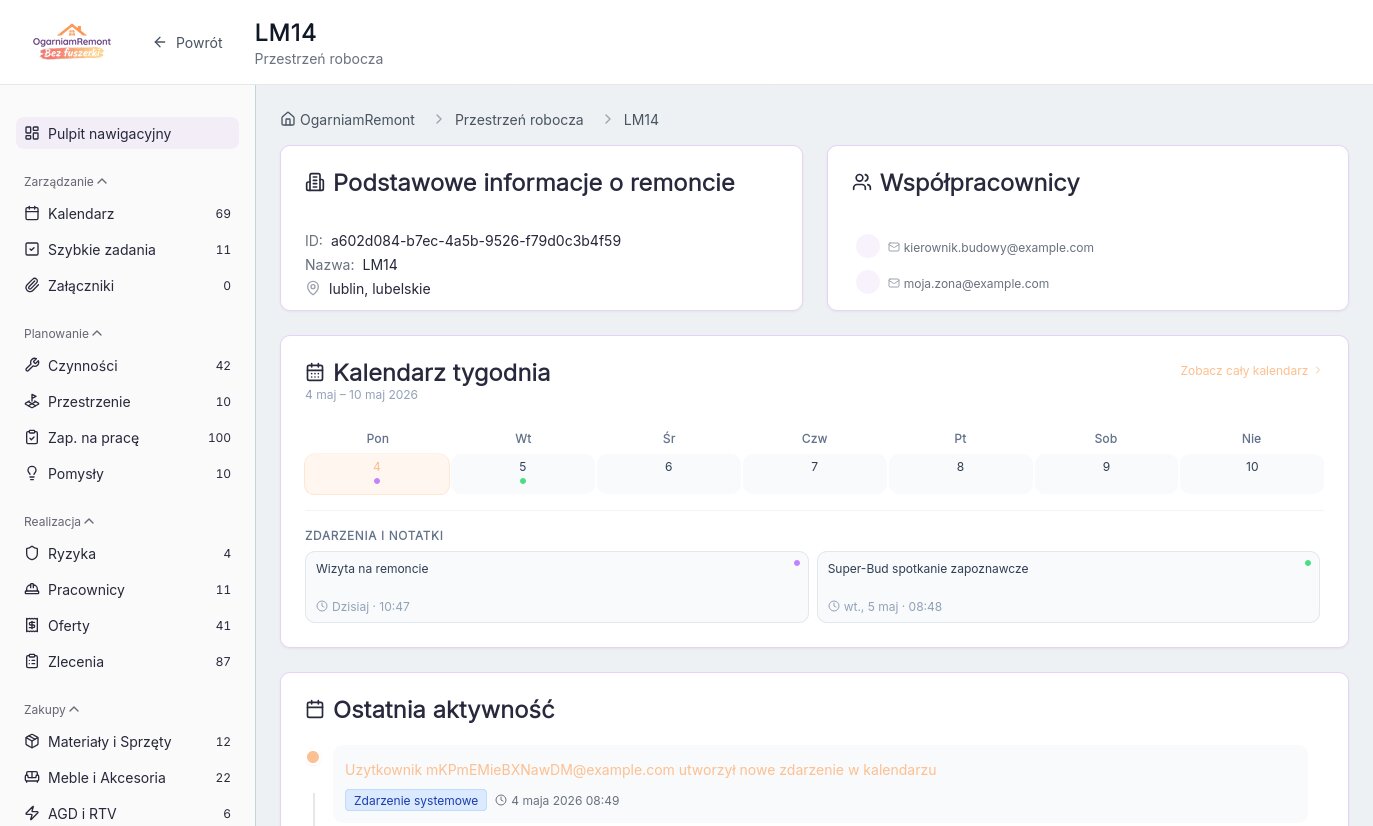This screenshot has height=826, width=1373.
Task: Select Zlecenia in the sidebar
Action: [127, 662]
